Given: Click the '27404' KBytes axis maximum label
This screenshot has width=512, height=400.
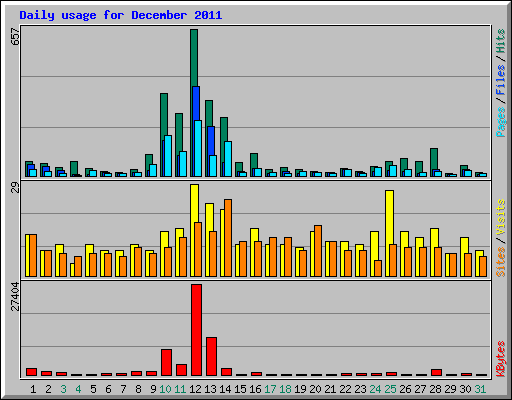Looking at the screenshot, I should [15, 296].
